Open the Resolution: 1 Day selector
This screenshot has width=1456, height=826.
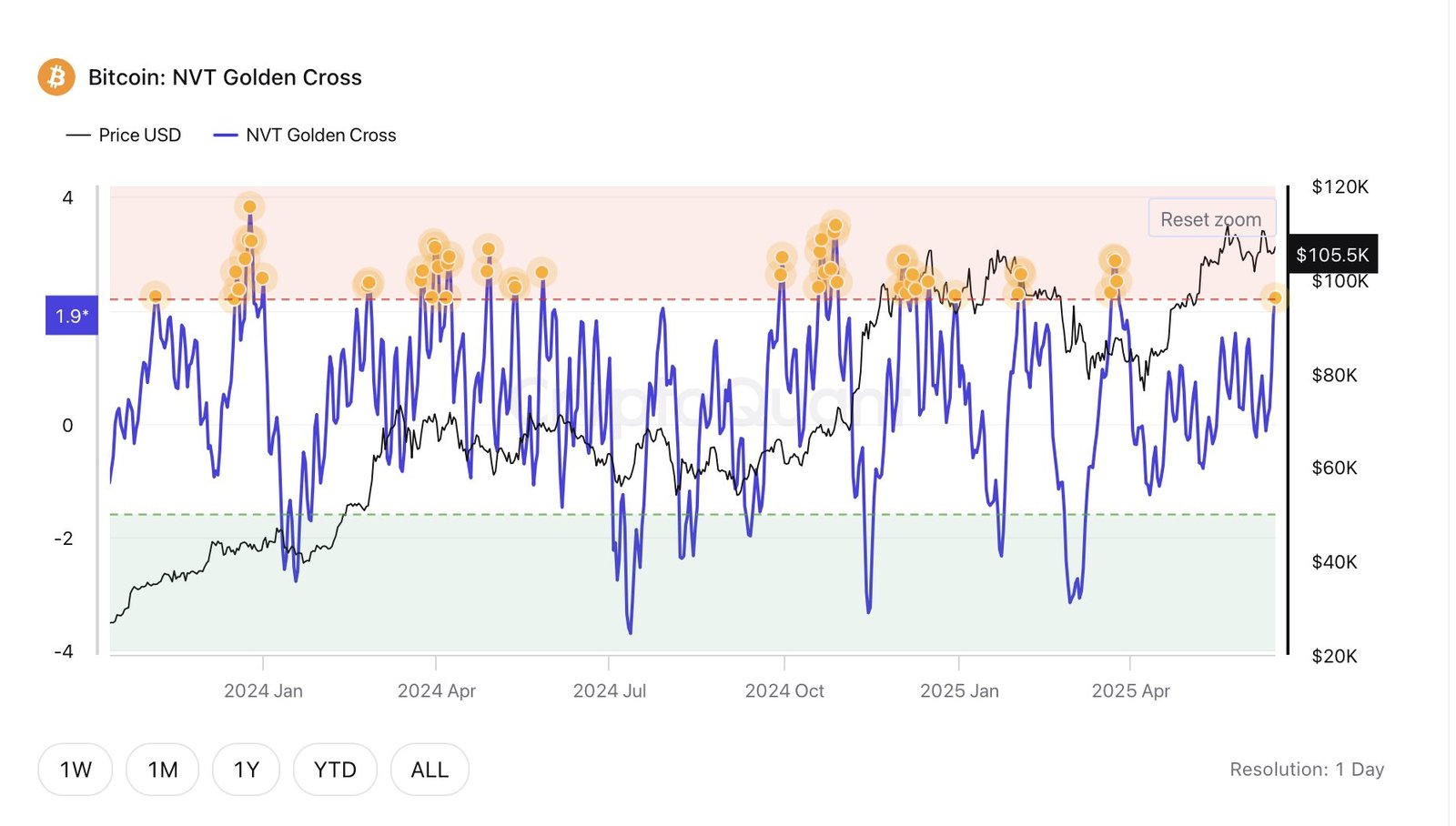(1307, 769)
